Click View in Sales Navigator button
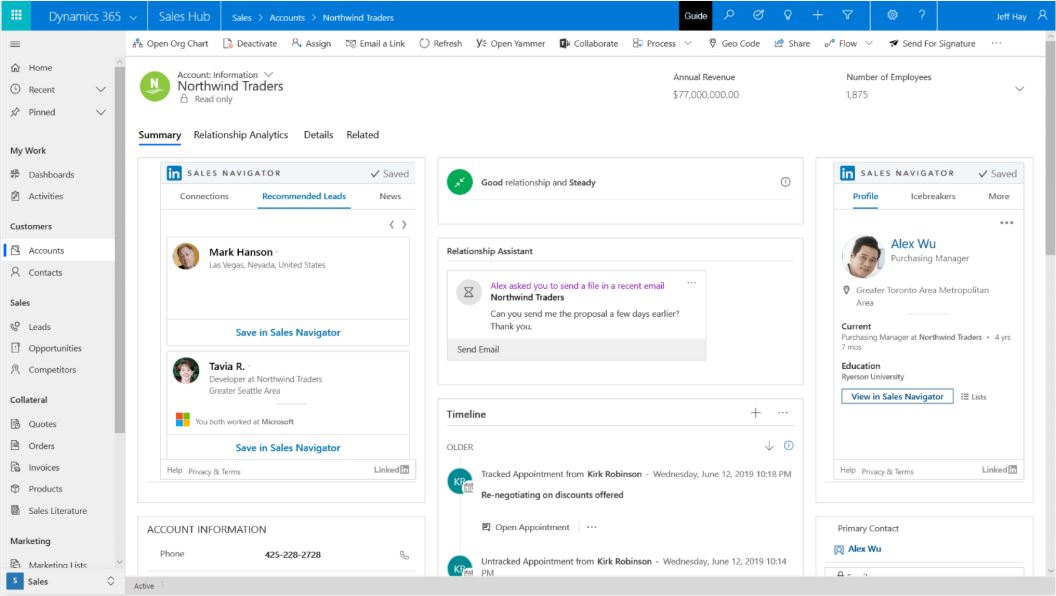1056x596 pixels. click(897, 397)
